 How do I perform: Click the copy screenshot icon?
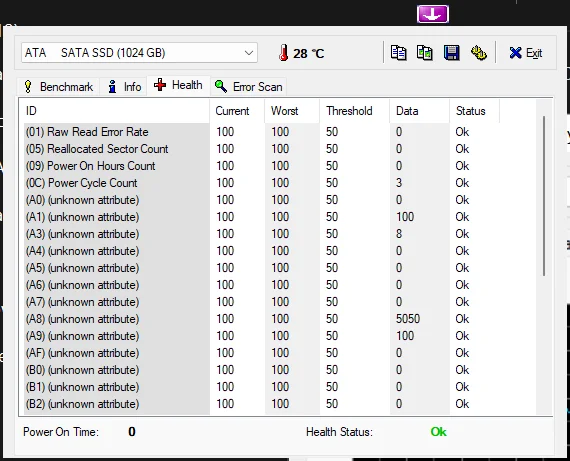[425, 53]
